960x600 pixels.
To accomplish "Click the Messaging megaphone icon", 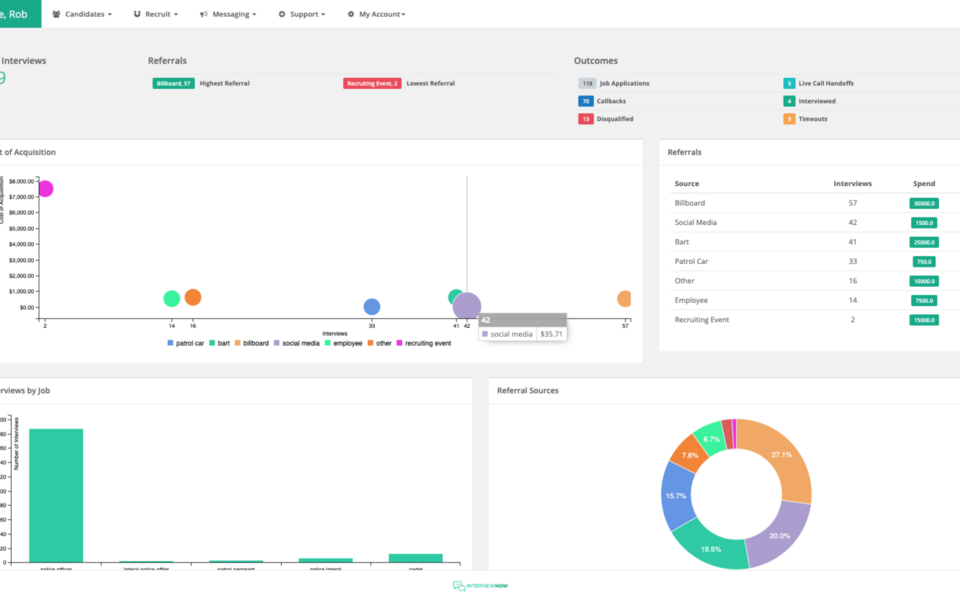I will tap(204, 14).
